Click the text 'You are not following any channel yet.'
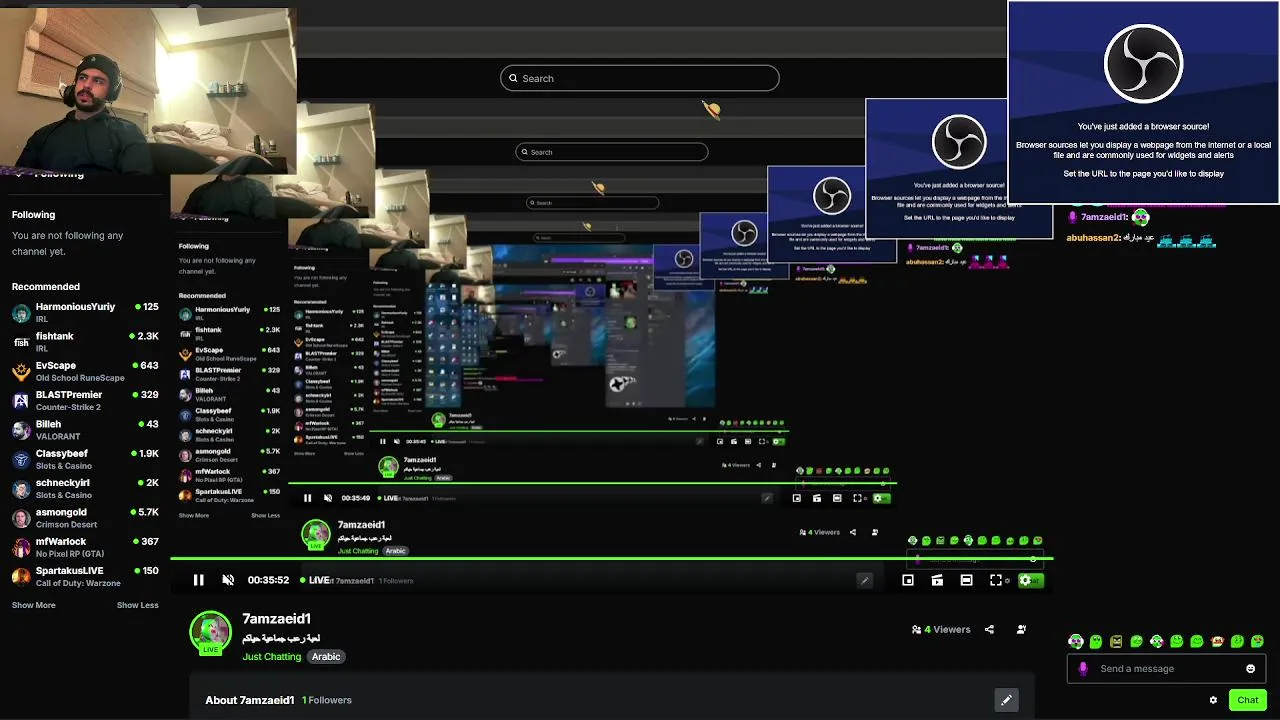The image size is (1280, 720). (68, 243)
